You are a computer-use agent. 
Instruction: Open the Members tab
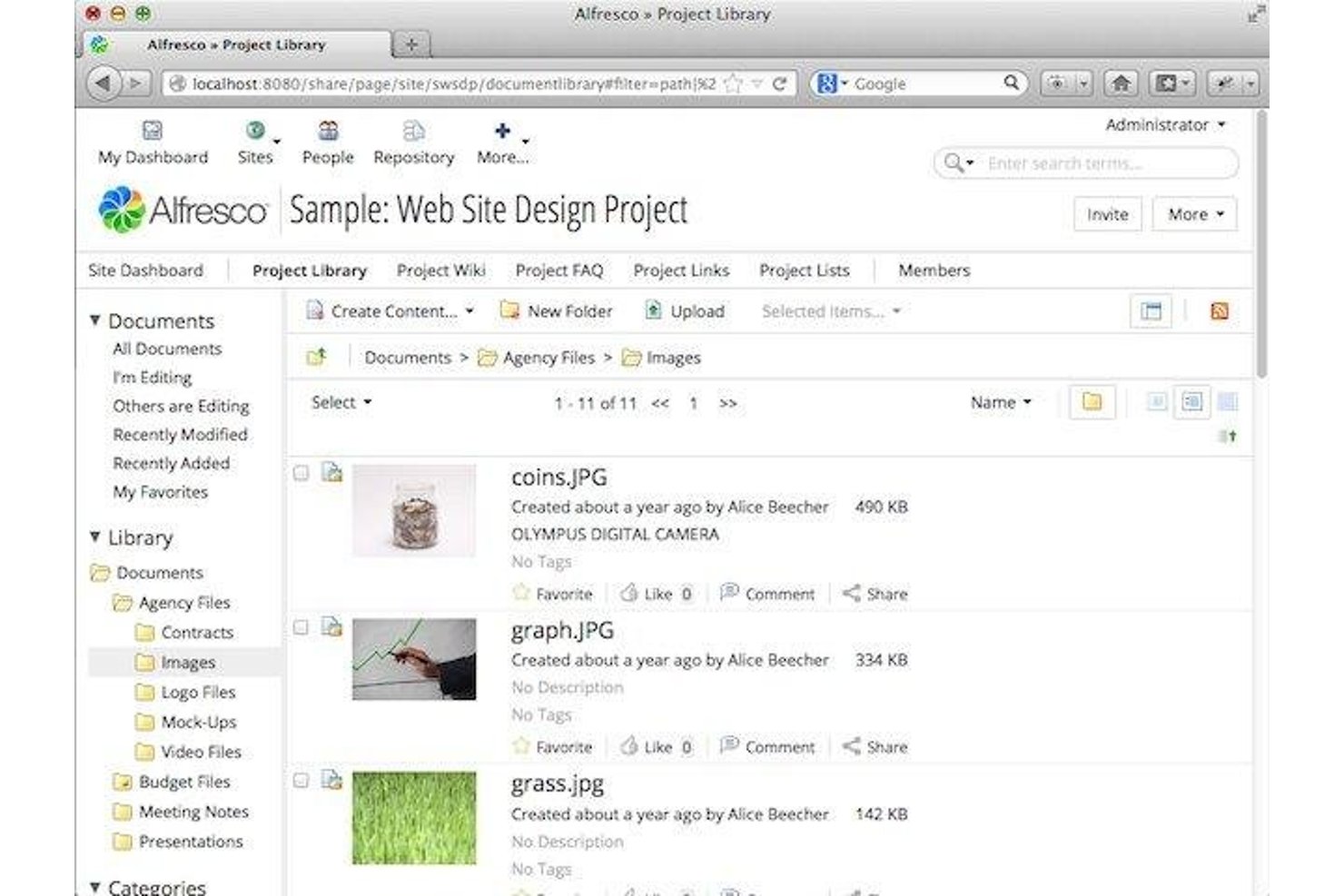(x=934, y=271)
